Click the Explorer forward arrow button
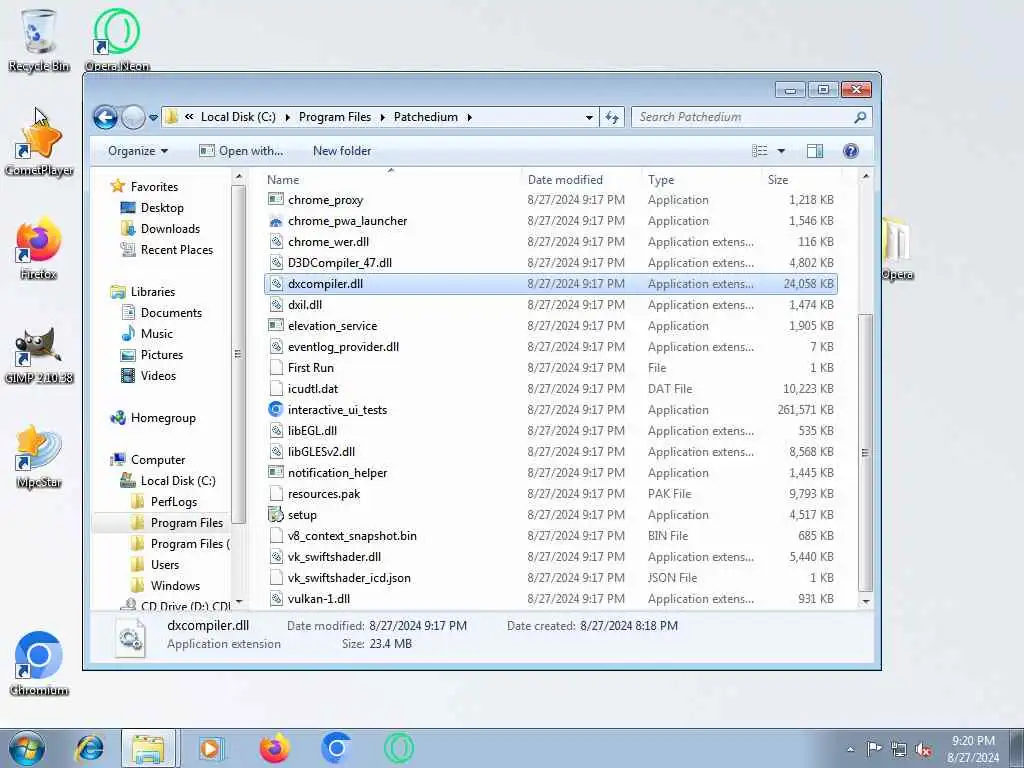Viewport: 1024px width, 768px height. click(x=133, y=118)
